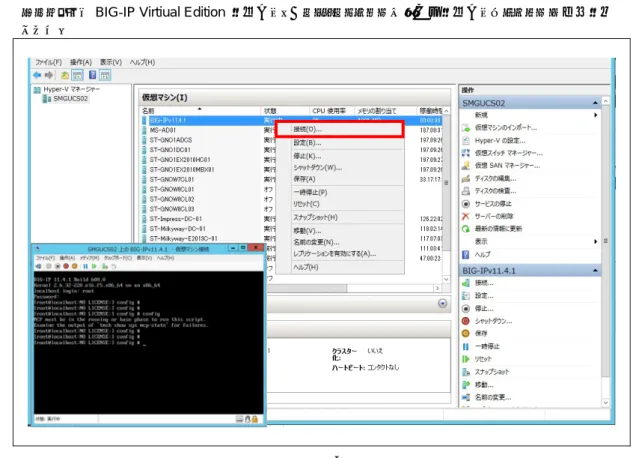
Task: Choose レプリケーションを有効にする in context menu
Action: [340, 254]
